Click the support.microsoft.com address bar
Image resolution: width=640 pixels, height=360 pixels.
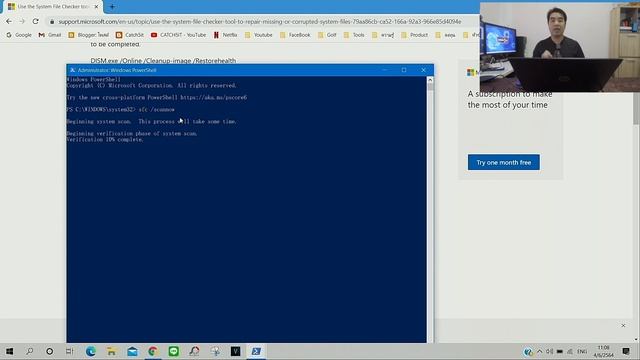260,22
